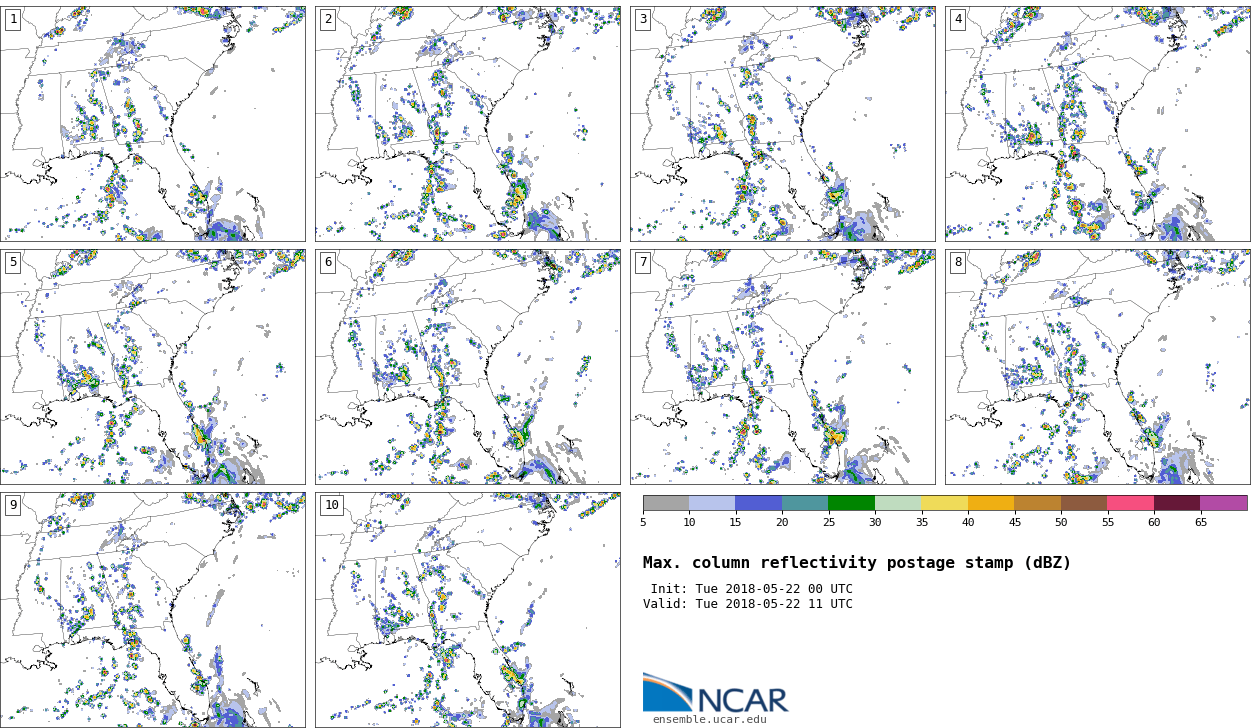Pick the pink 55–60 dBZ swatch
This screenshot has width=1260, height=728.
[x=1130, y=503]
